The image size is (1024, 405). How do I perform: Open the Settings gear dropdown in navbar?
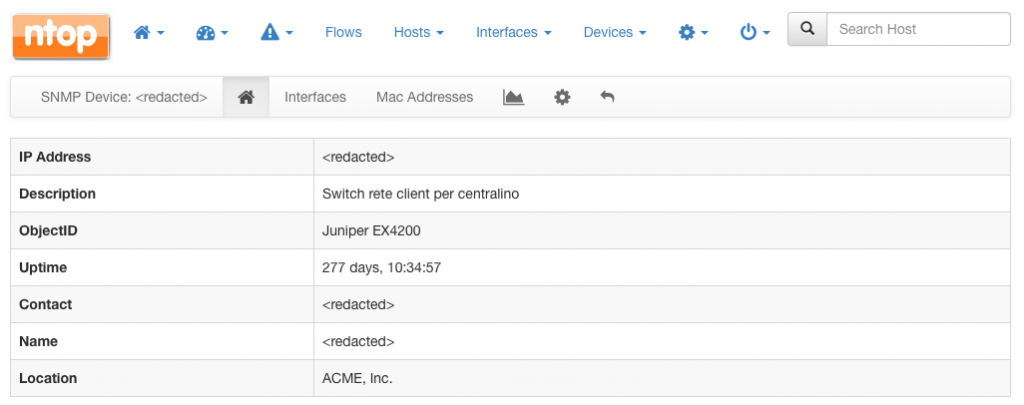[x=694, y=32]
